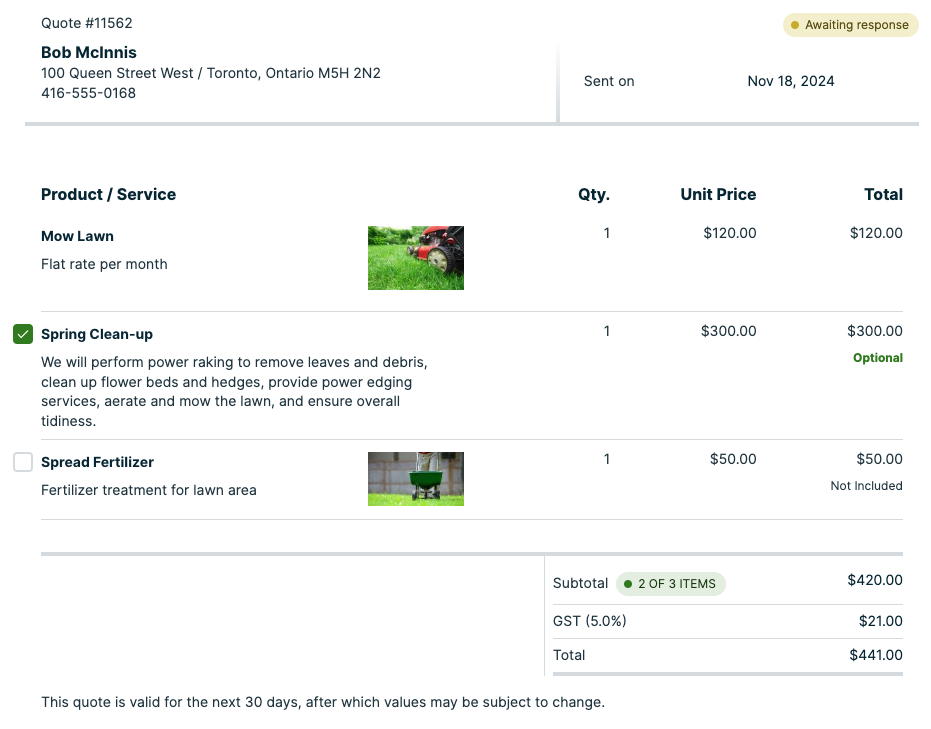
Task: Click the $441.00 total amount
Action: (875, 655)
